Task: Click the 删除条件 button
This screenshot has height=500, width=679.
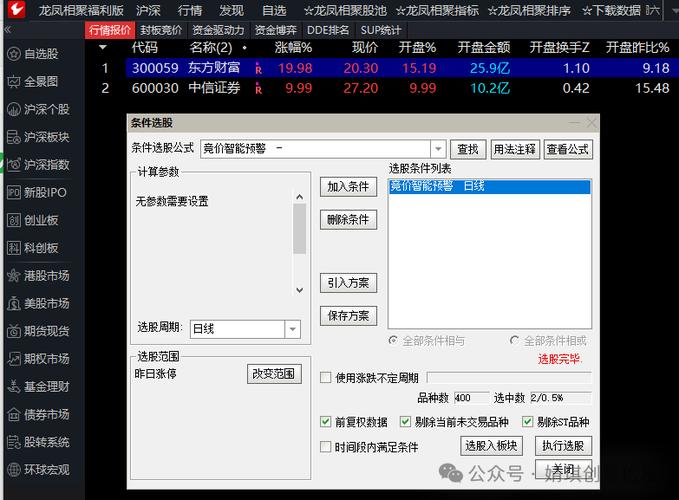Action: (348, 219)
